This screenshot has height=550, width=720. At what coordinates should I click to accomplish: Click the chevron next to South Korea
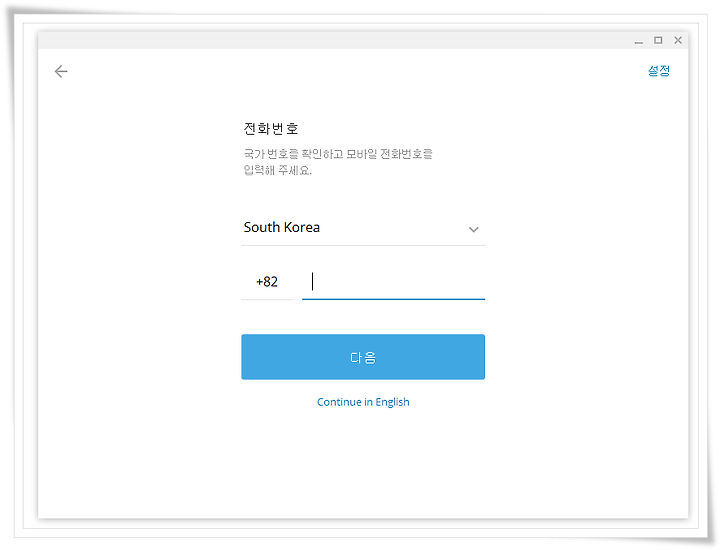pos(473,229)
